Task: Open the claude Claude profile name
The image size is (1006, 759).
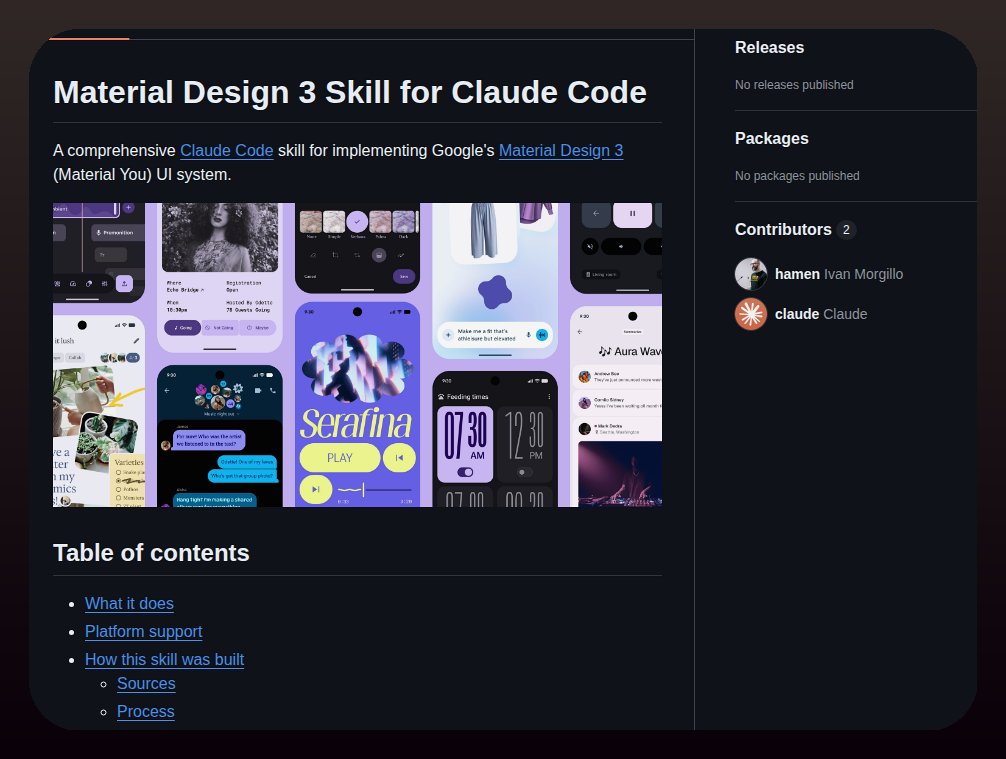Action: pos(821,314)
